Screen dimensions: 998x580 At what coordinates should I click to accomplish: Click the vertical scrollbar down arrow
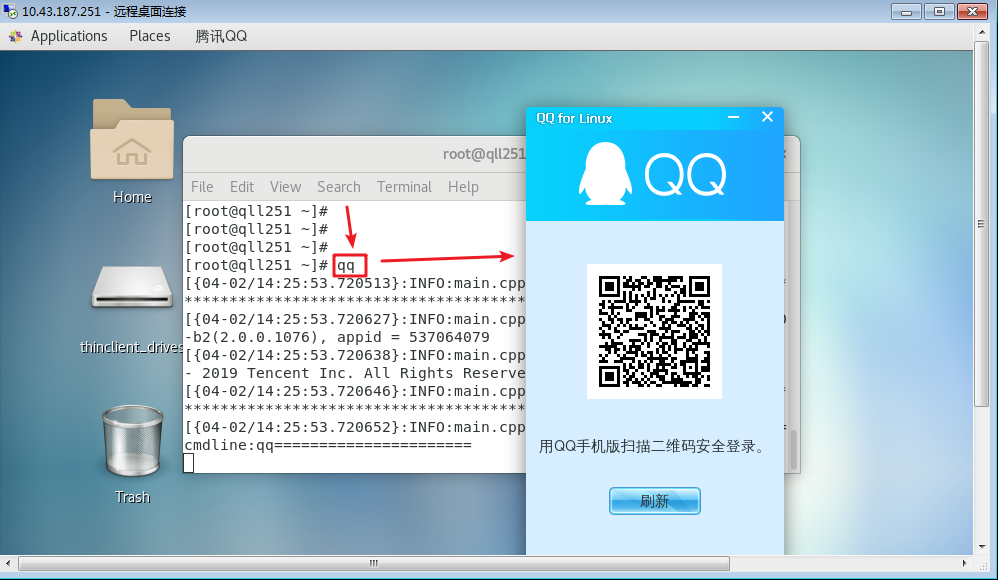(x=981, y=547)
